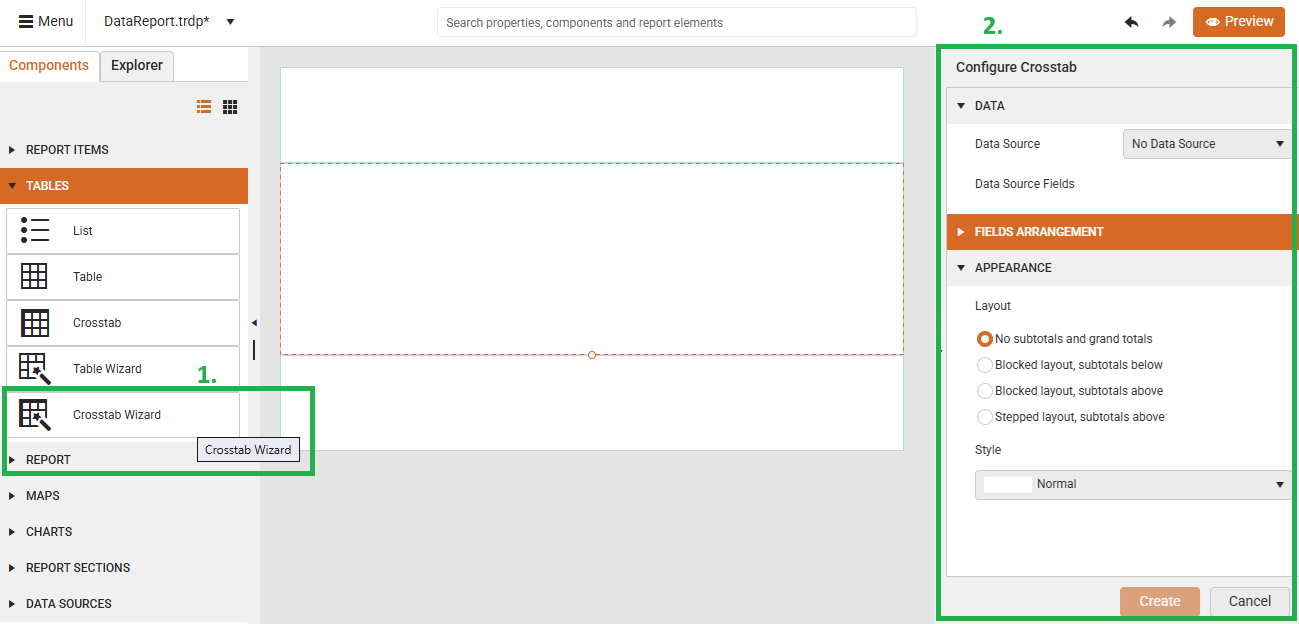This screenshot has height=624, width=1299.
Task: Click the Redo arrow icon
Action: coord(1169,22)
